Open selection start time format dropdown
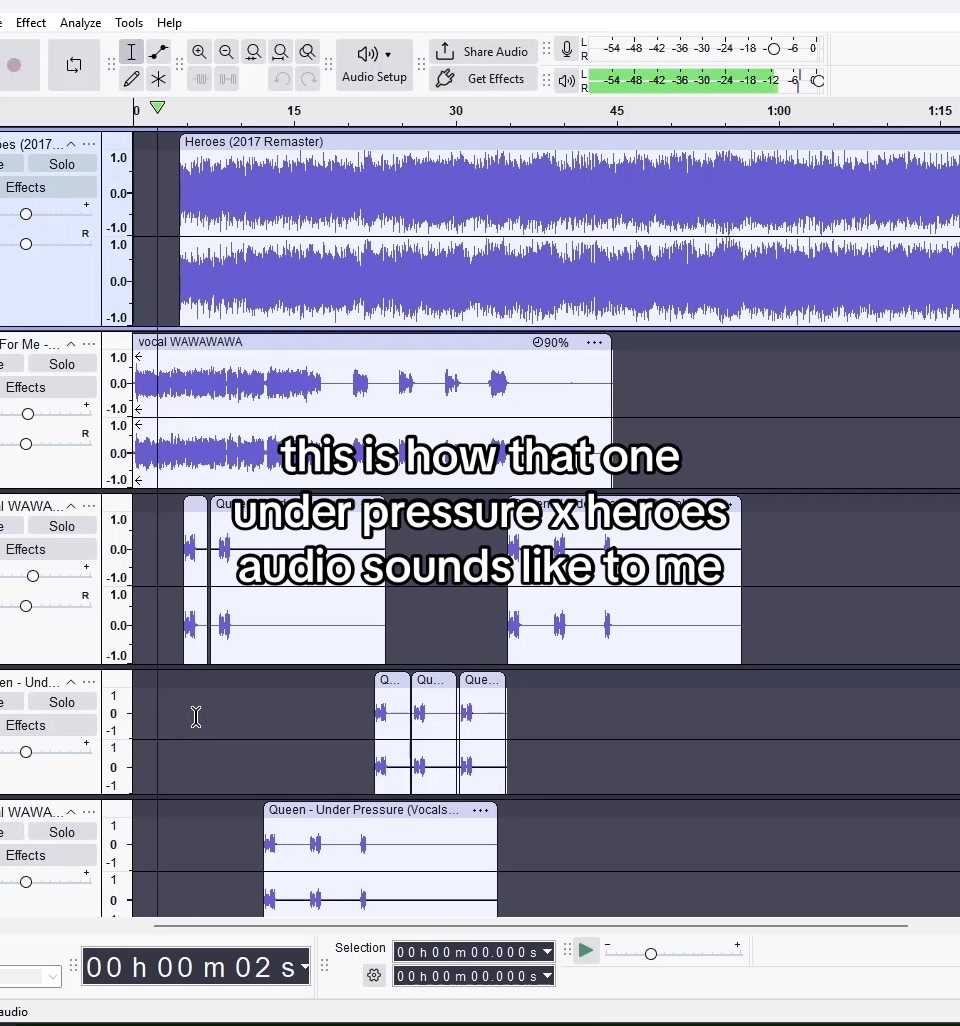Screen dimensions: 960x1026 [x=548, y=952]
